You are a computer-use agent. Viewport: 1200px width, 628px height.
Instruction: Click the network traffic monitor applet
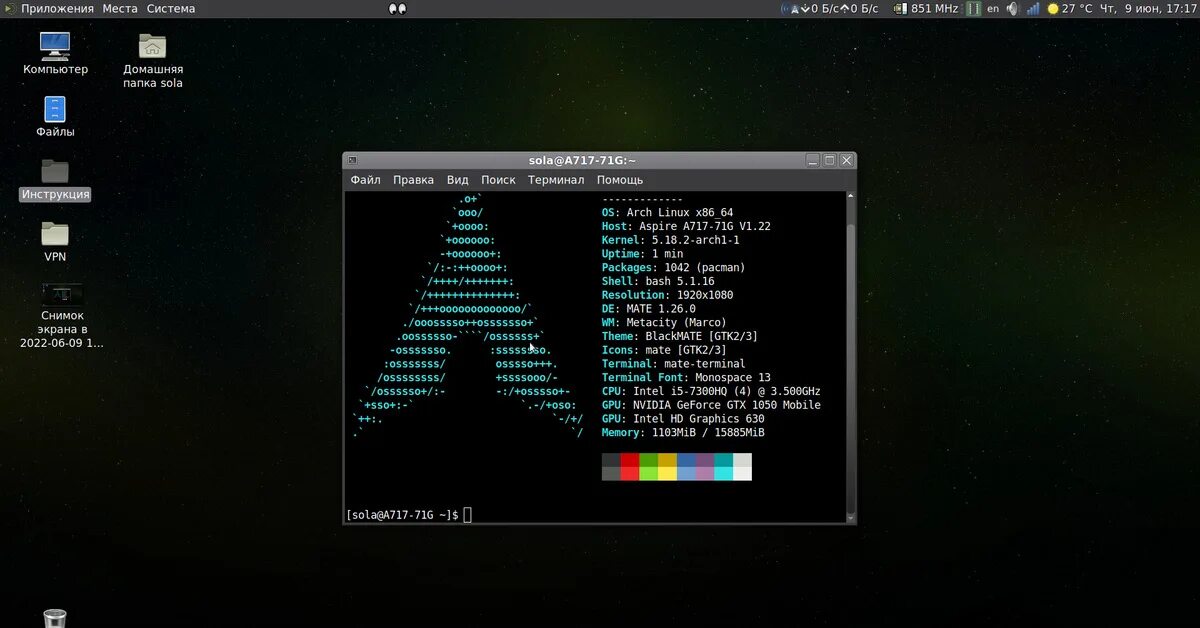830,8
